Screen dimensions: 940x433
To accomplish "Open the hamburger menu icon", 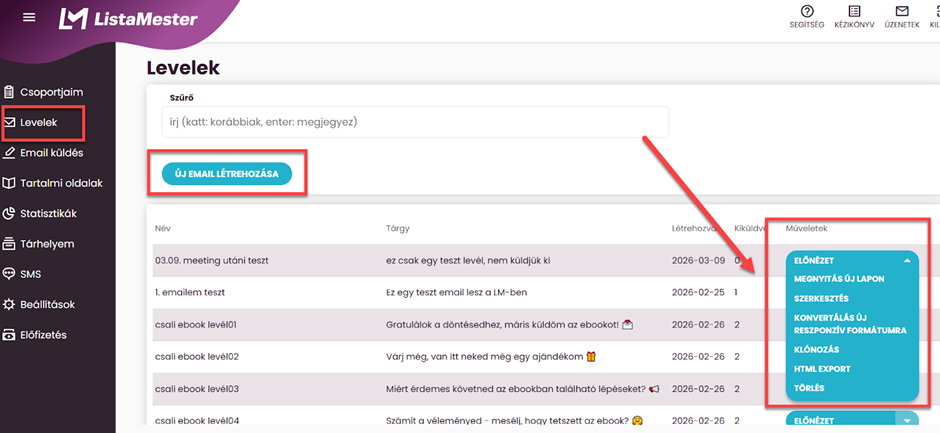I will [x=29, y=18].
